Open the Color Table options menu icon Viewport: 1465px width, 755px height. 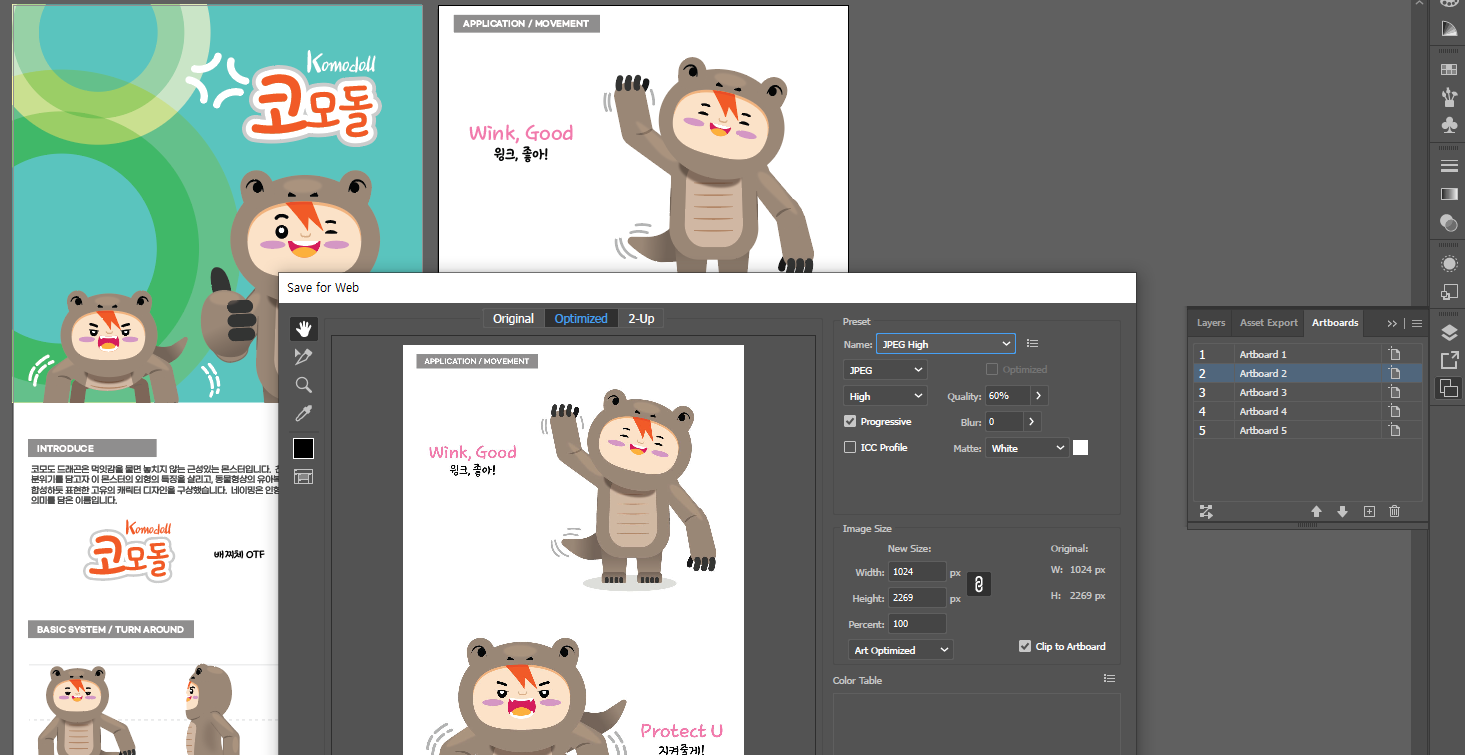(x=1109, y=679)
